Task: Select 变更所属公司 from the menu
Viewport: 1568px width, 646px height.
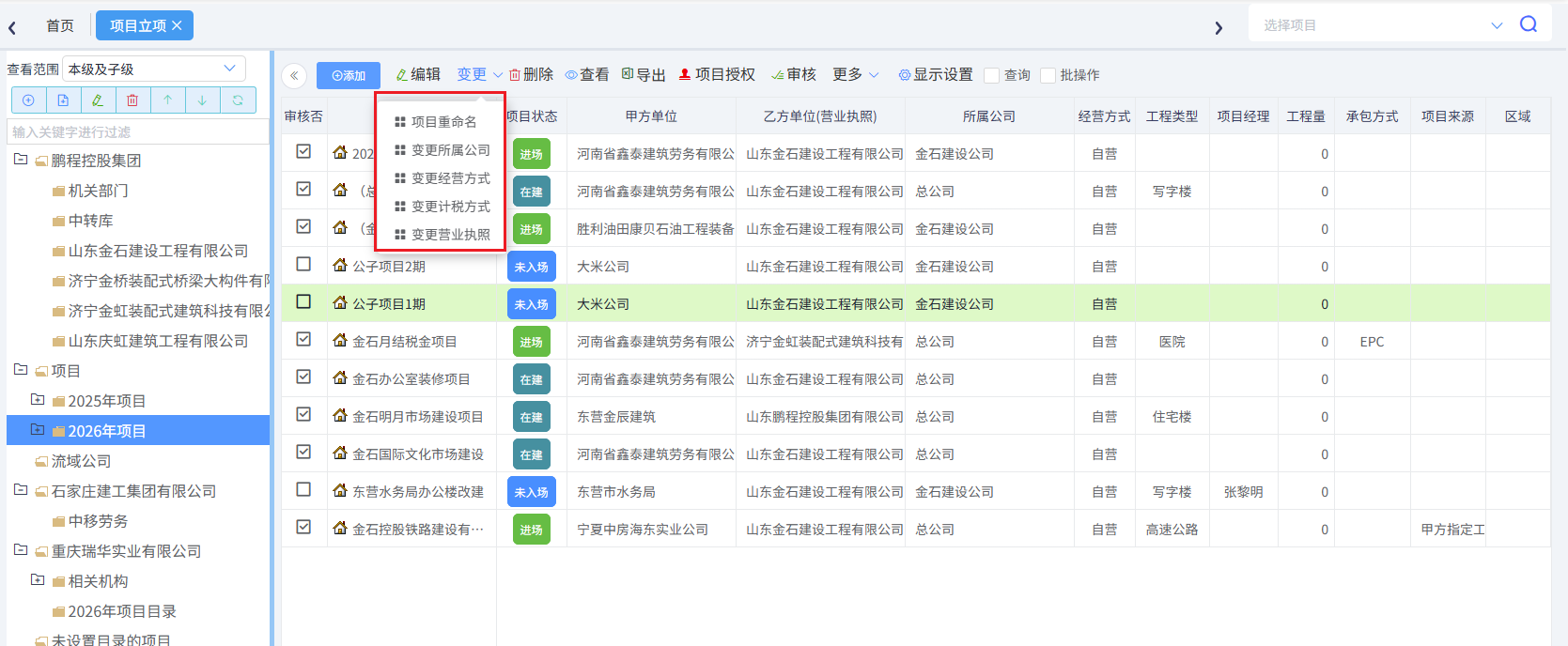Action: click(x=450, y=150)
